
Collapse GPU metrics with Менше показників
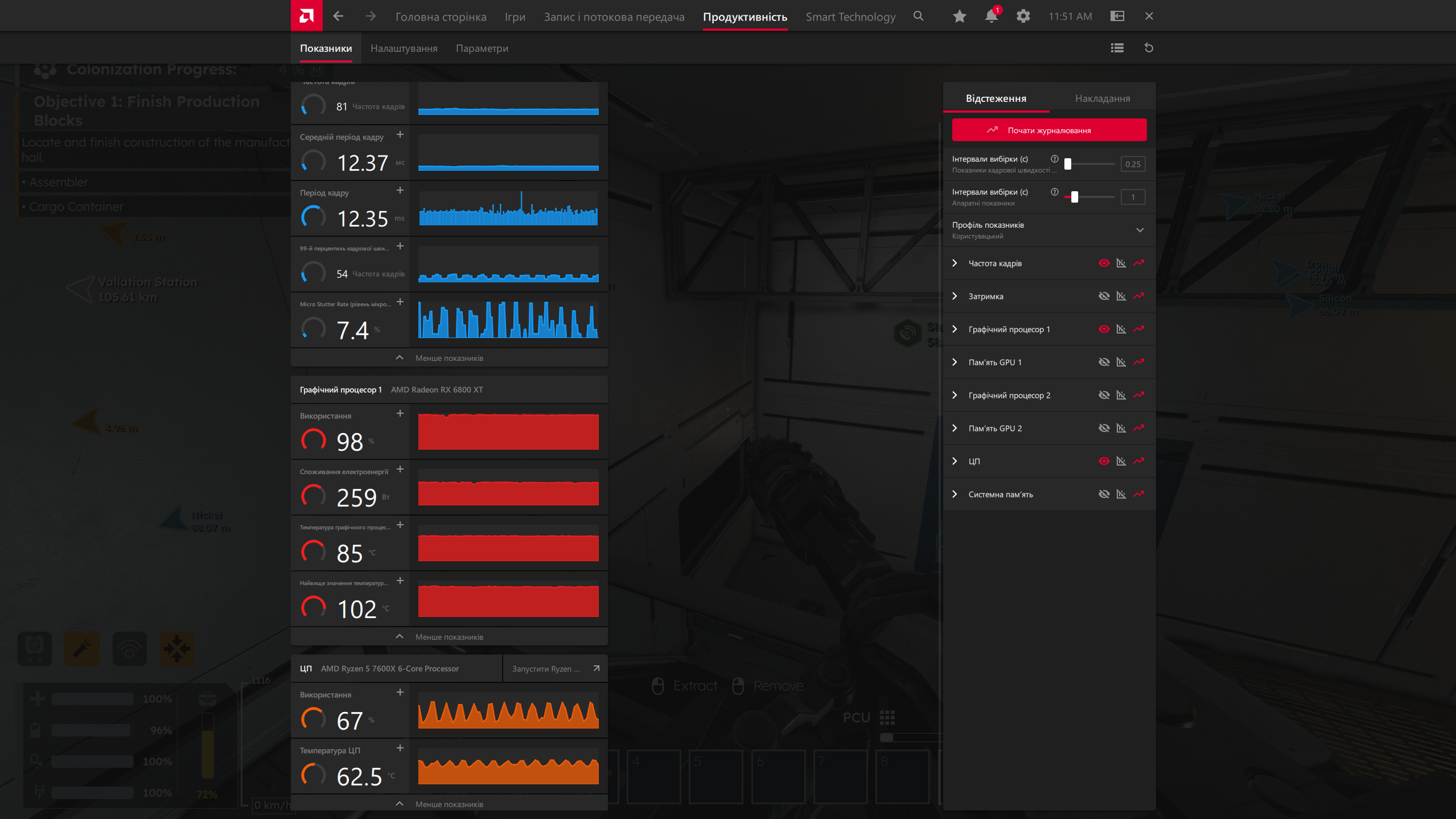click(449, 636)
